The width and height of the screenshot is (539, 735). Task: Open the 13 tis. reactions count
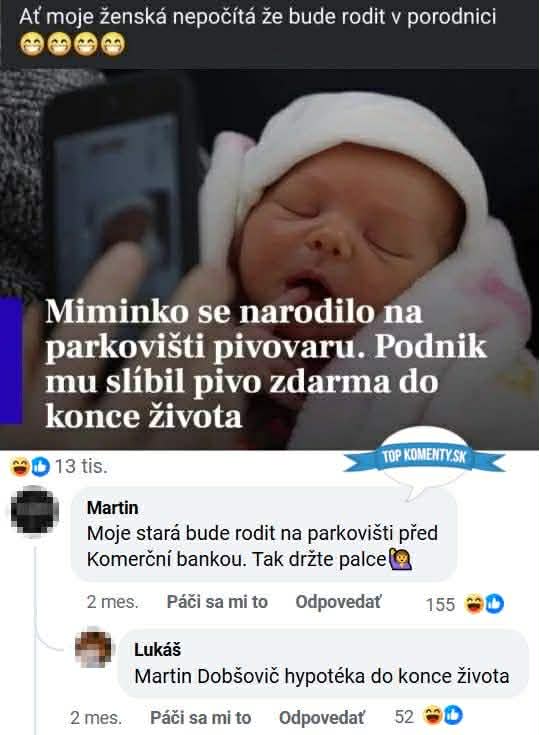tap(81, 466)
